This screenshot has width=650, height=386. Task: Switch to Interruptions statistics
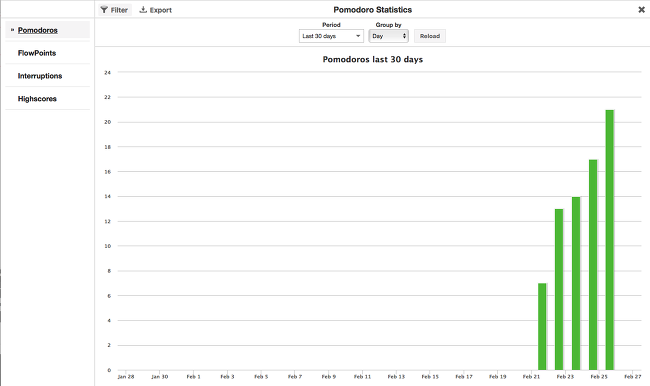[x=48, y=75]
